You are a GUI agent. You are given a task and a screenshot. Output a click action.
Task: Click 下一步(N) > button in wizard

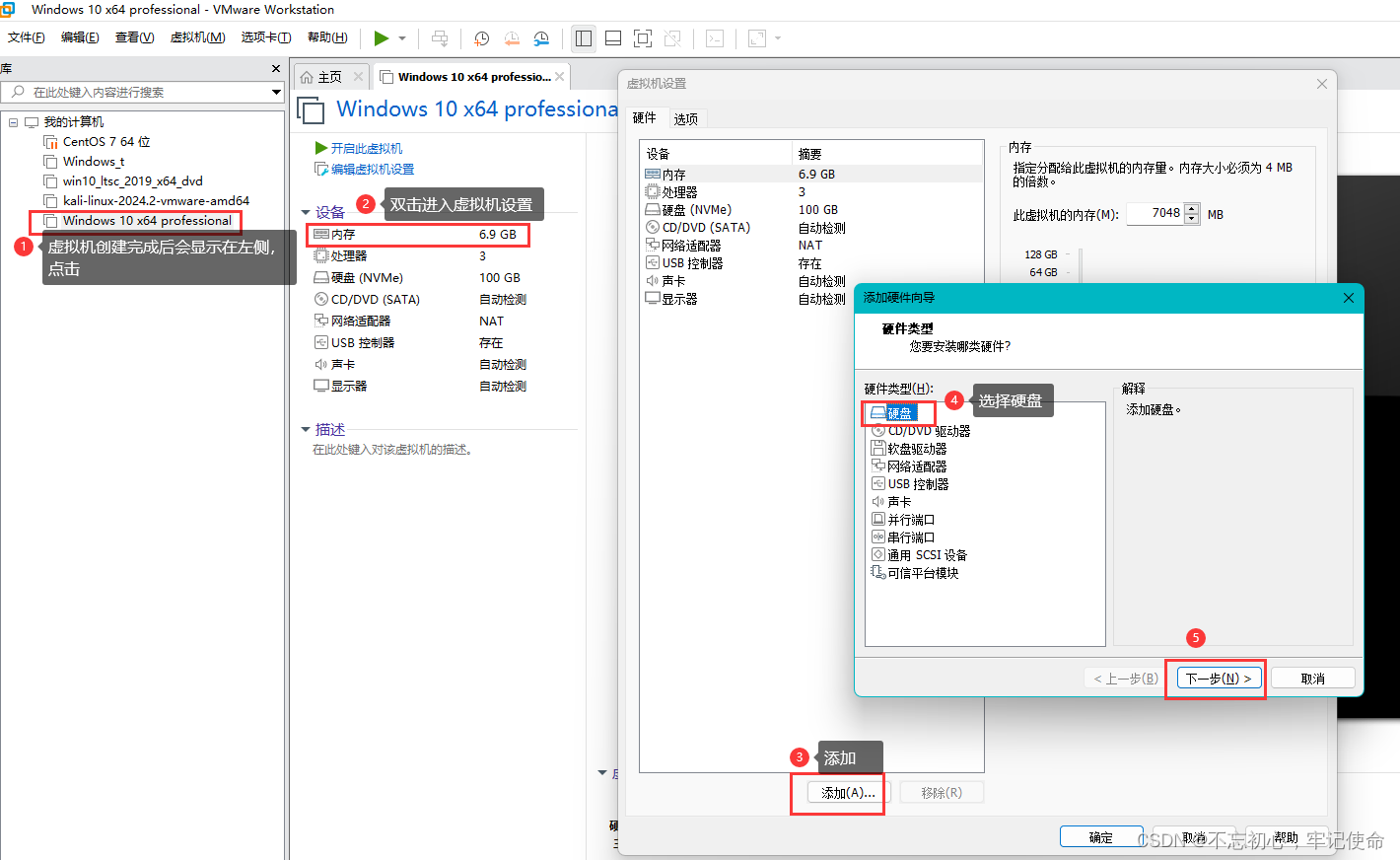(x=1219, y=679)
